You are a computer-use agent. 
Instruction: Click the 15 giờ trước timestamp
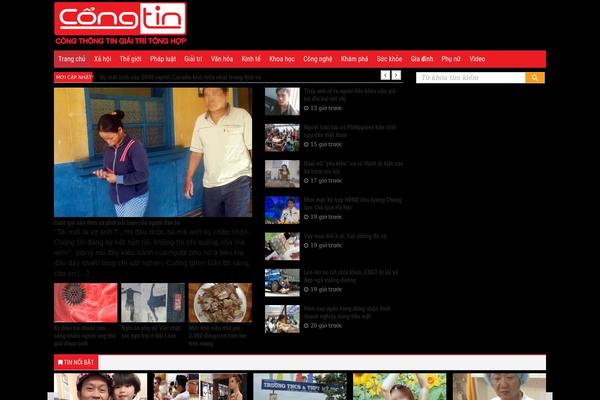coord(323,145)
